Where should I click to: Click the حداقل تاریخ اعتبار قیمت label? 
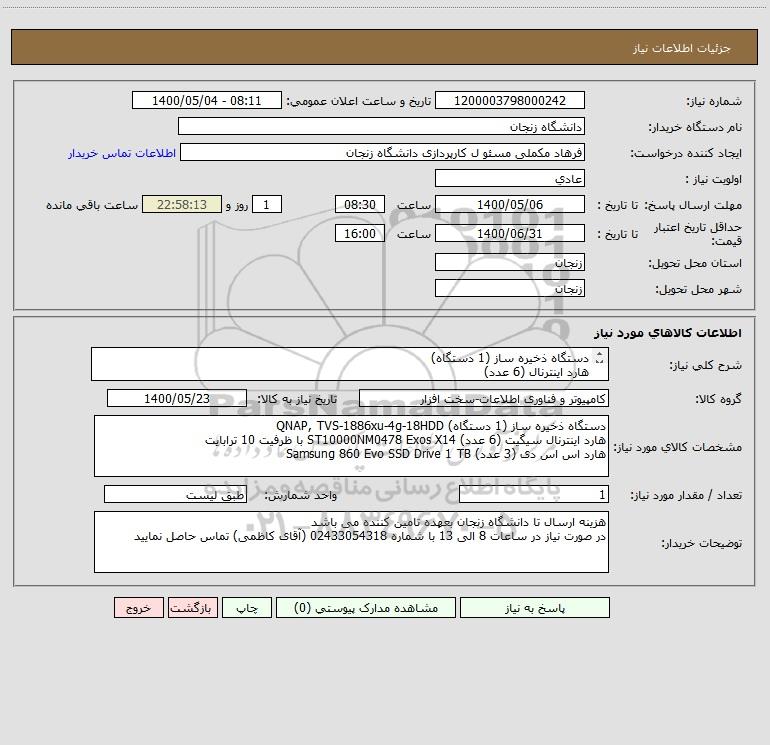pos(698,234)
